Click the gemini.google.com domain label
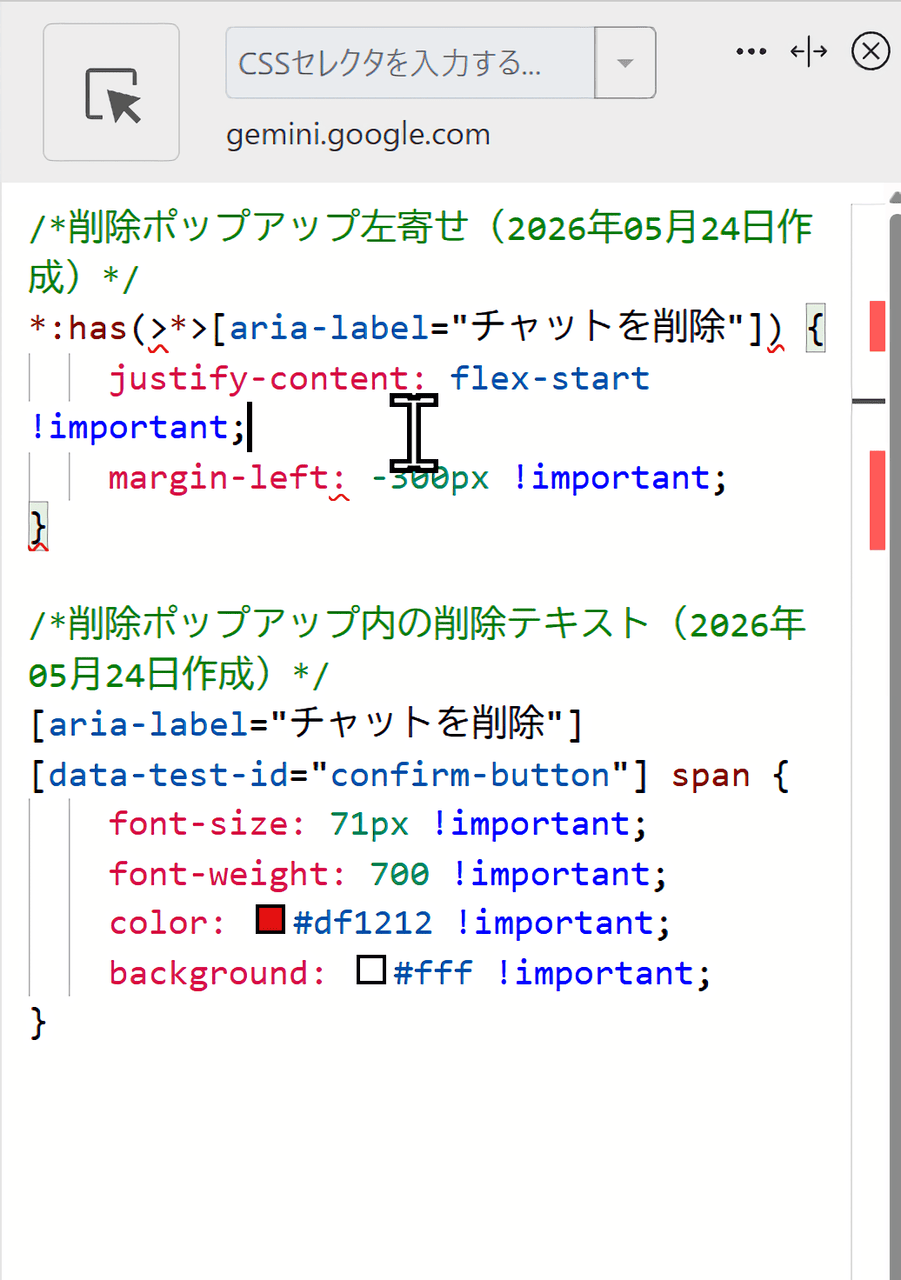 358,135
